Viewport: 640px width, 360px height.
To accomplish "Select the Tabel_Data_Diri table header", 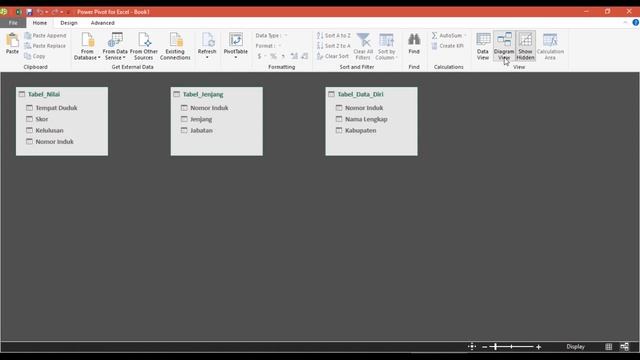I will pyautogui.click(x=360, y=94).
